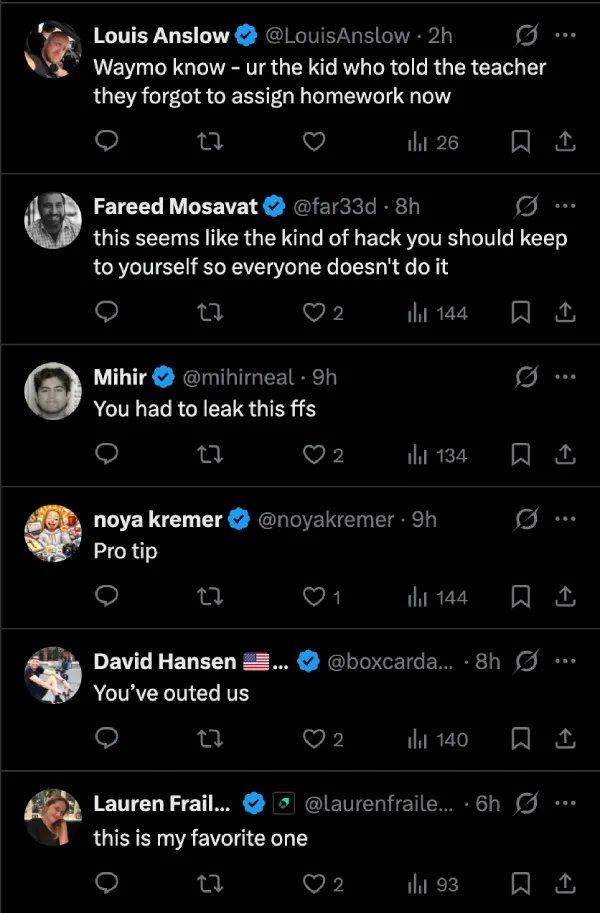The image size is (600, 913).
Task: Share Lauren Fraile's tweet
Action: tap(565, 883)
